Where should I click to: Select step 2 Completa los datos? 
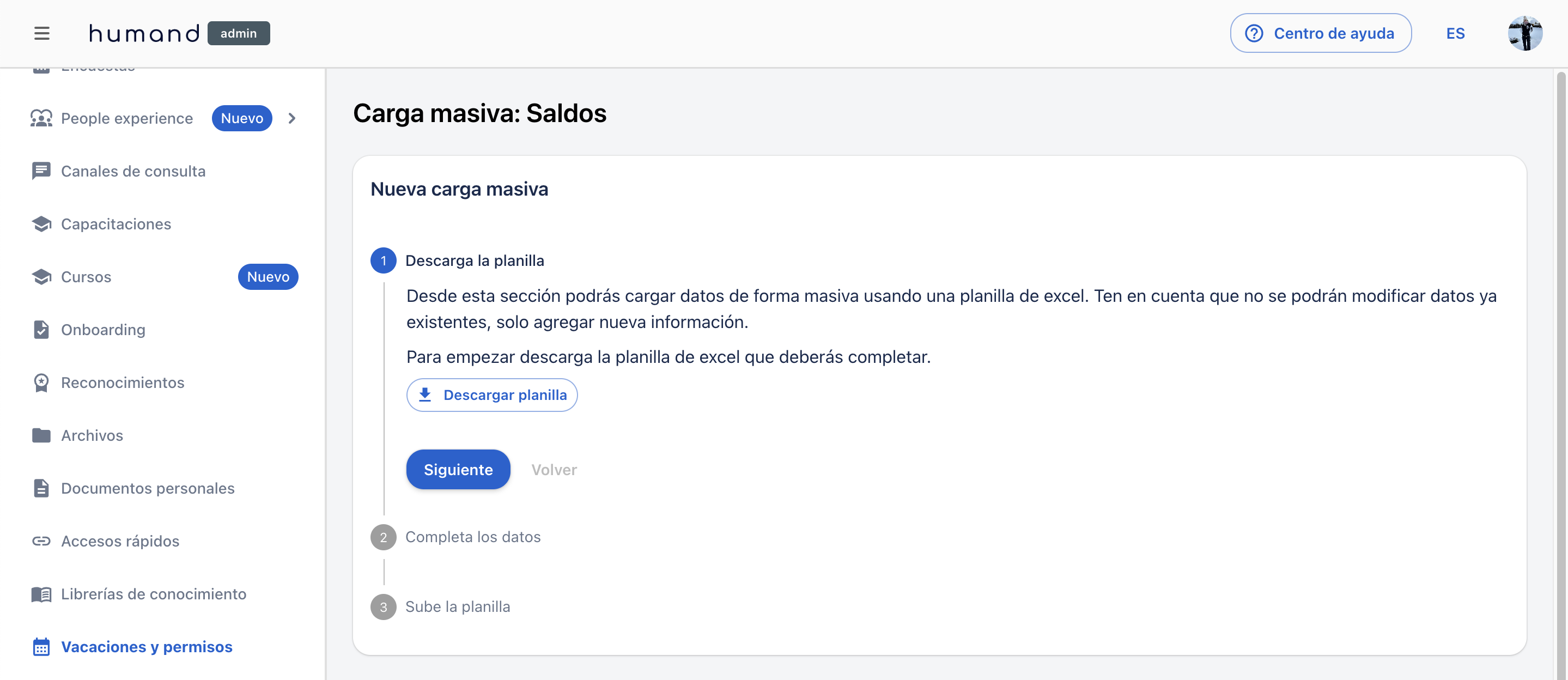point(472,536)
